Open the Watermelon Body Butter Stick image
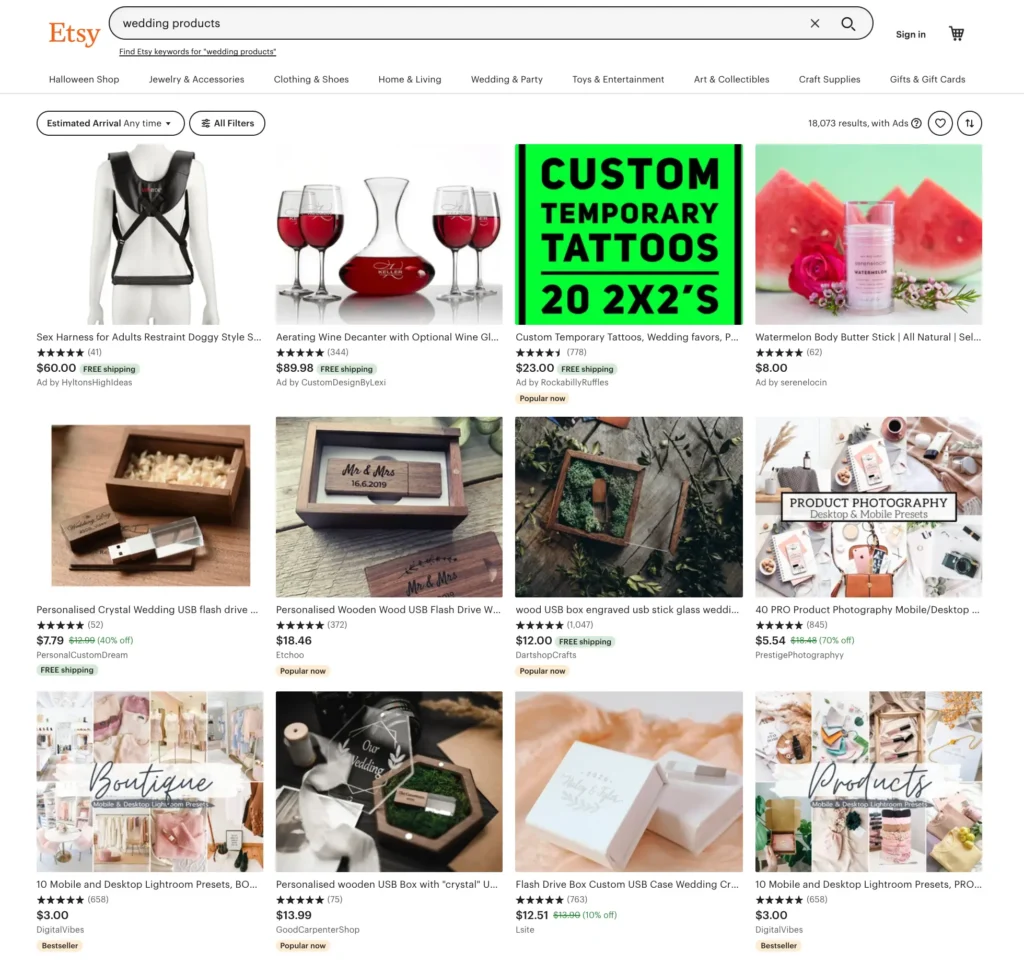This screenshot has height=964, width=1024. [x=868, y=234]
